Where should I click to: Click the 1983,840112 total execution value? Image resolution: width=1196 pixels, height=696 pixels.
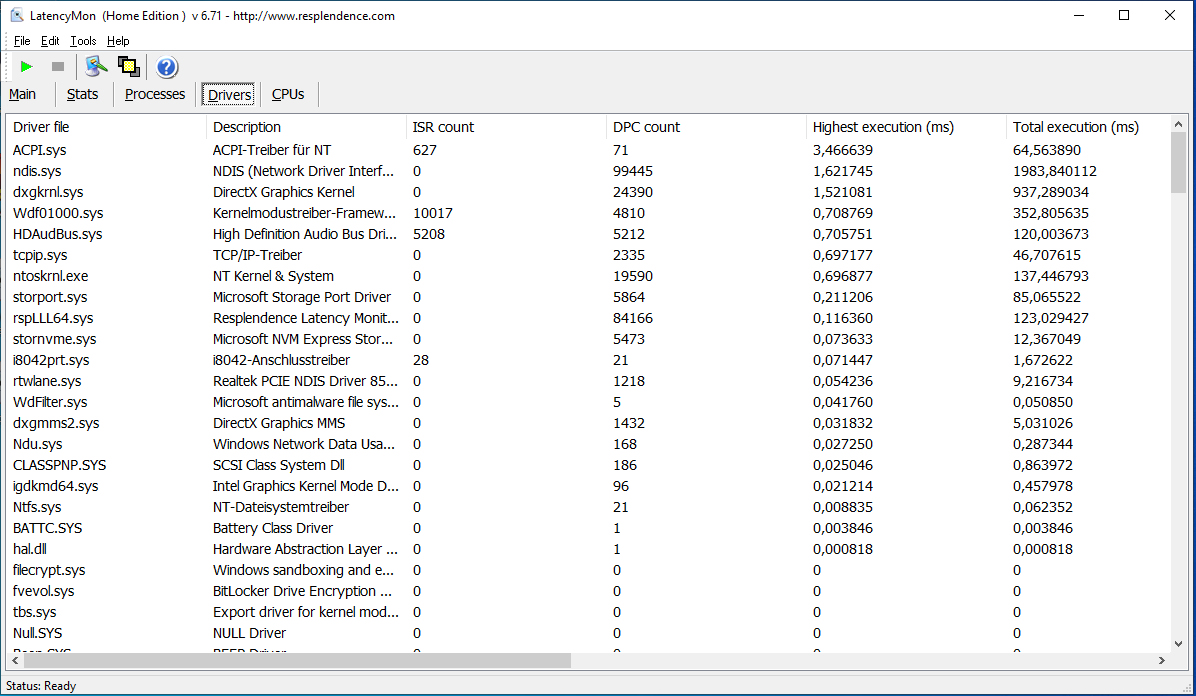[x=1055, y=171]
